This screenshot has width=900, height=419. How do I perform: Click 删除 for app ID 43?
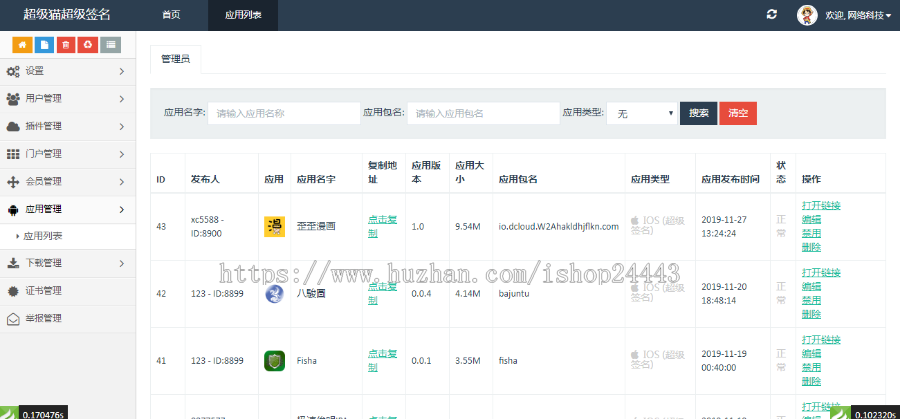(811, 247)
